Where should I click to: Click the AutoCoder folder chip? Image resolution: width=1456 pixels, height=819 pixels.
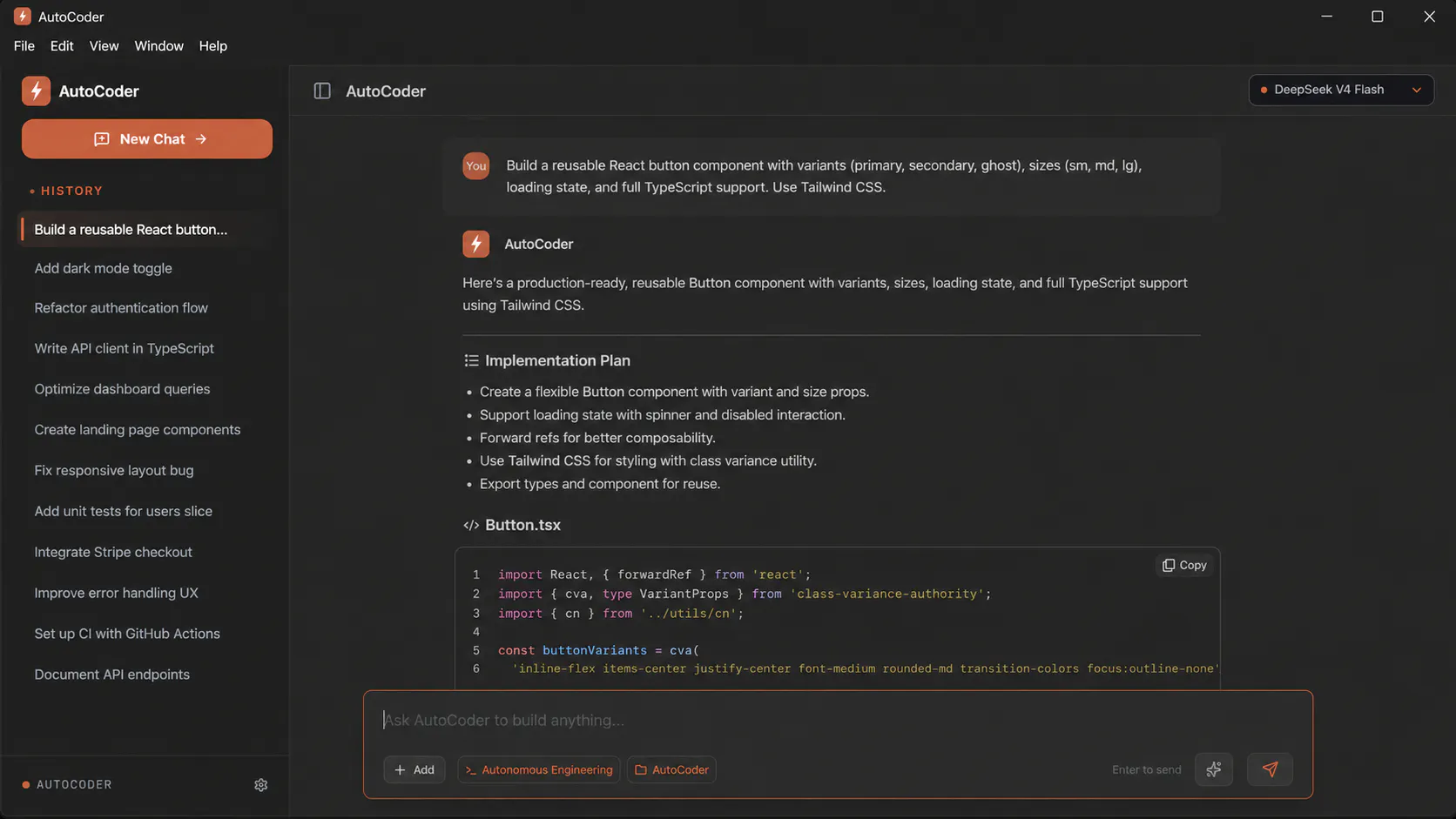tap(671, 769)
